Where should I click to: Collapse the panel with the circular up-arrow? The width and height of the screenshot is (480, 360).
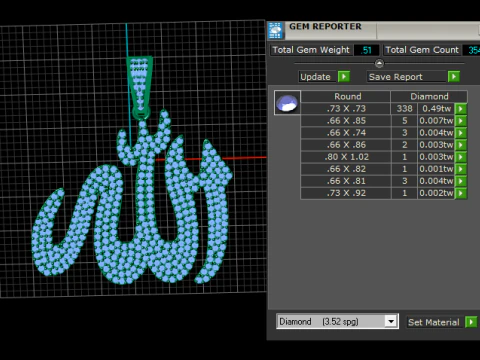[x=379, y=63]
